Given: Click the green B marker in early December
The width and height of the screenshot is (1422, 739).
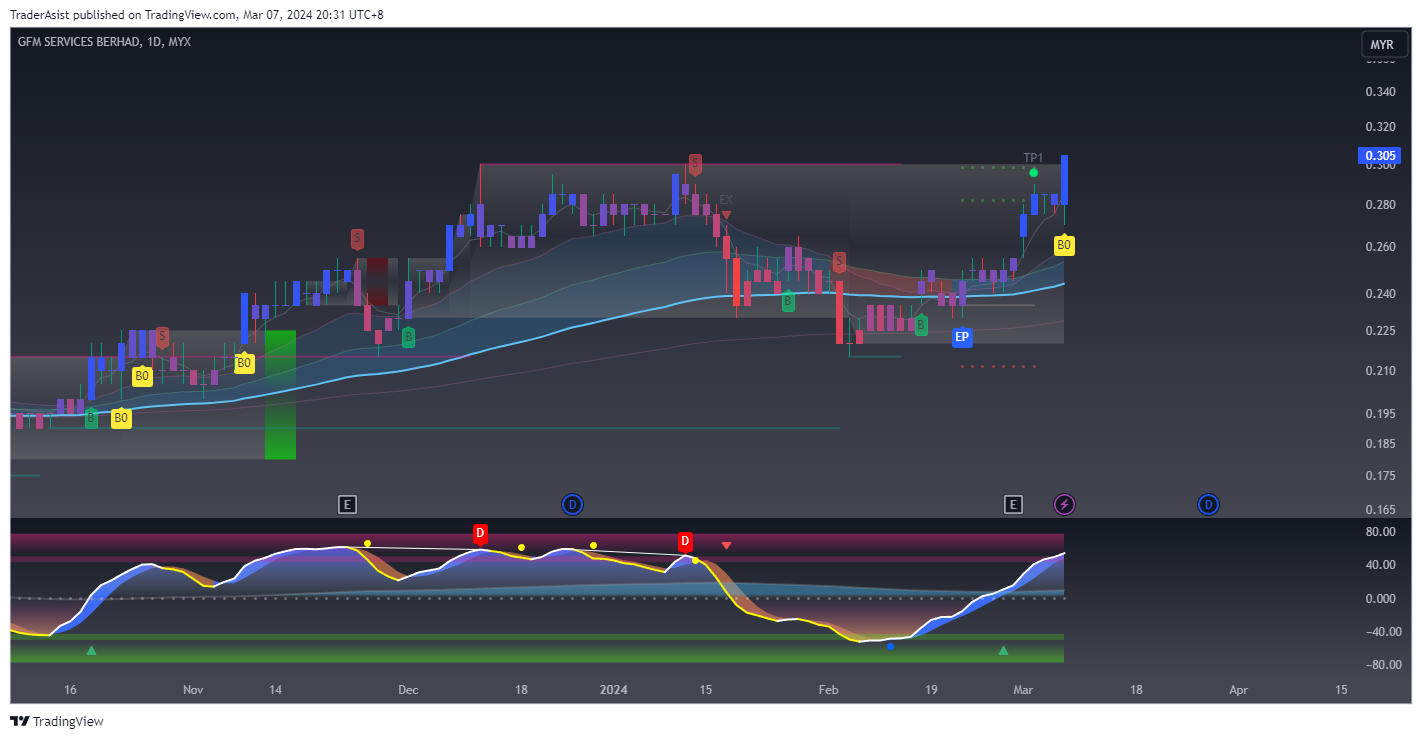Looking at the screenshot, I should [408, 337].
